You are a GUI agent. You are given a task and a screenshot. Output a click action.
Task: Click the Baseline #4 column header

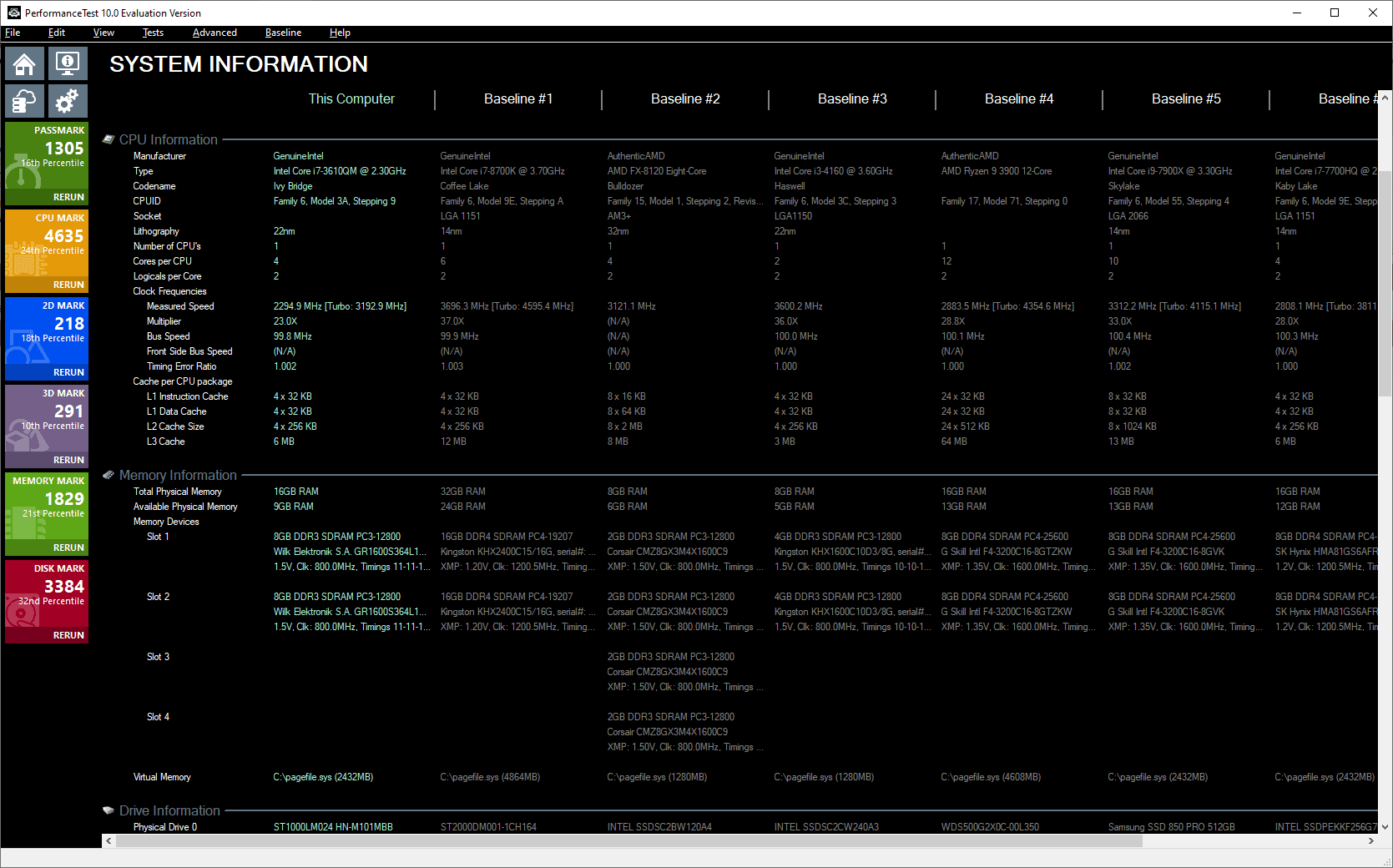coord(1019,98)
